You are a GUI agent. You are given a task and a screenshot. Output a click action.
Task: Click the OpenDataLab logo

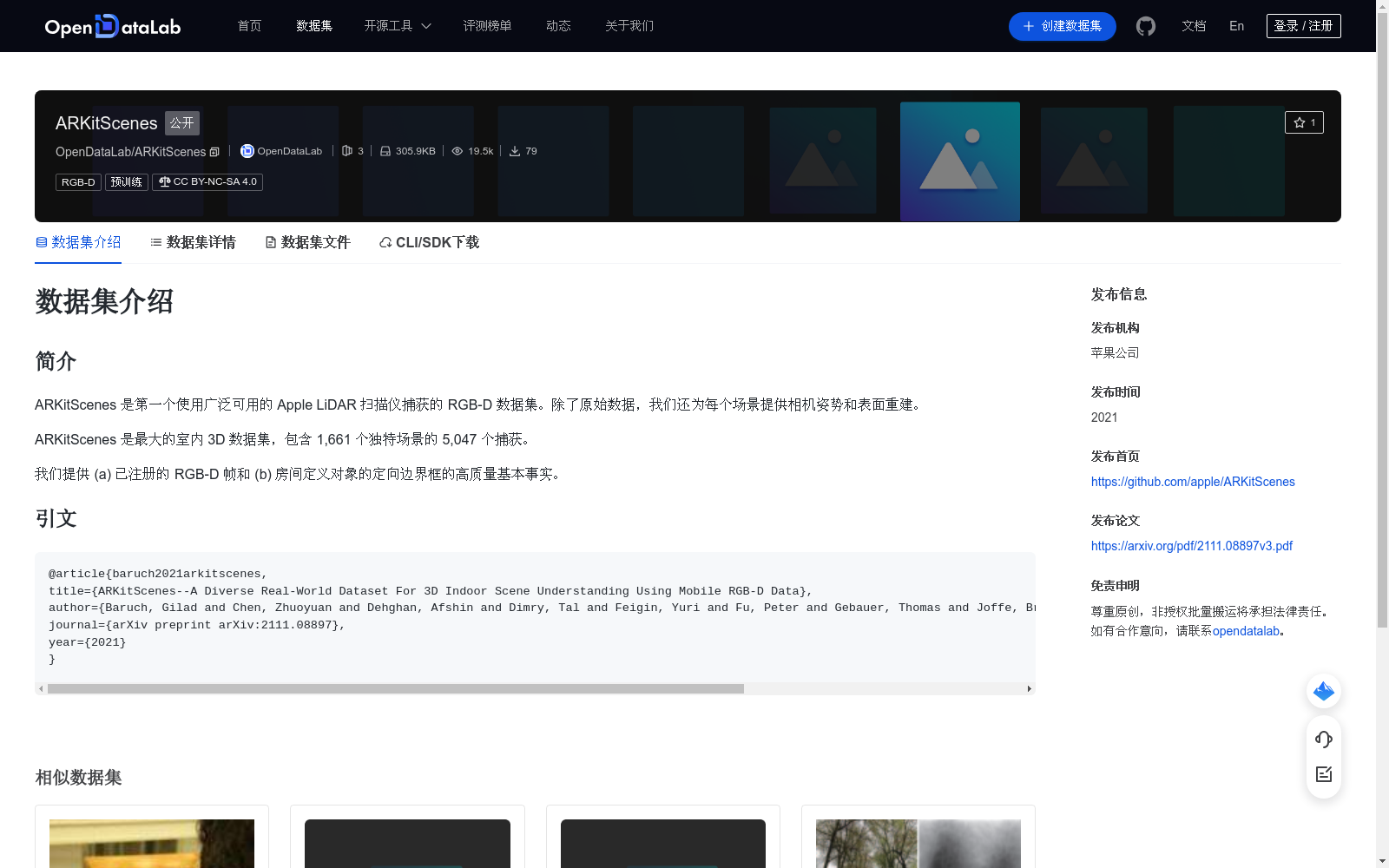(113, 26)
